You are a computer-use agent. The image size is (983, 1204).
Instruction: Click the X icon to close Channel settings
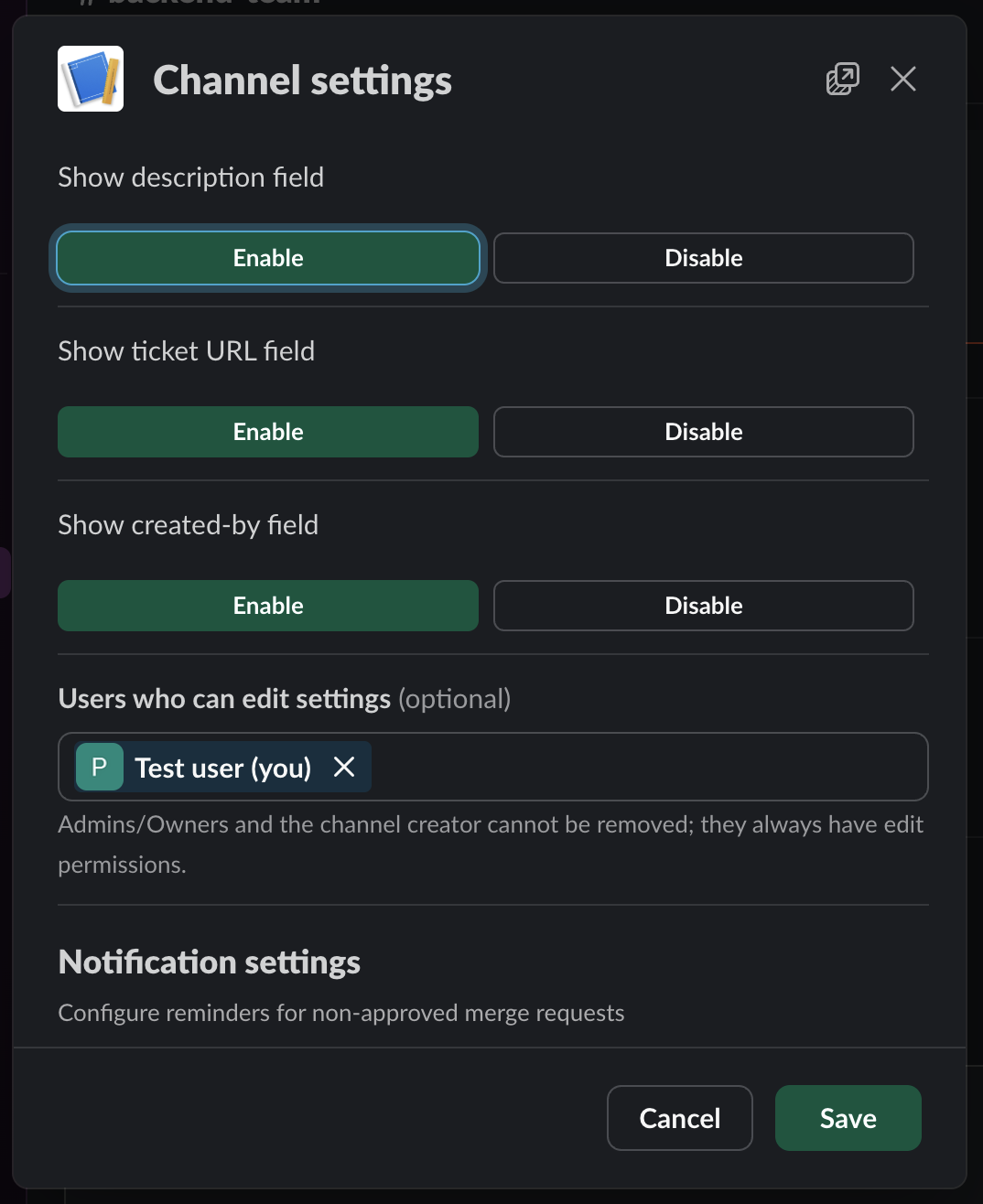coord(902,80)
